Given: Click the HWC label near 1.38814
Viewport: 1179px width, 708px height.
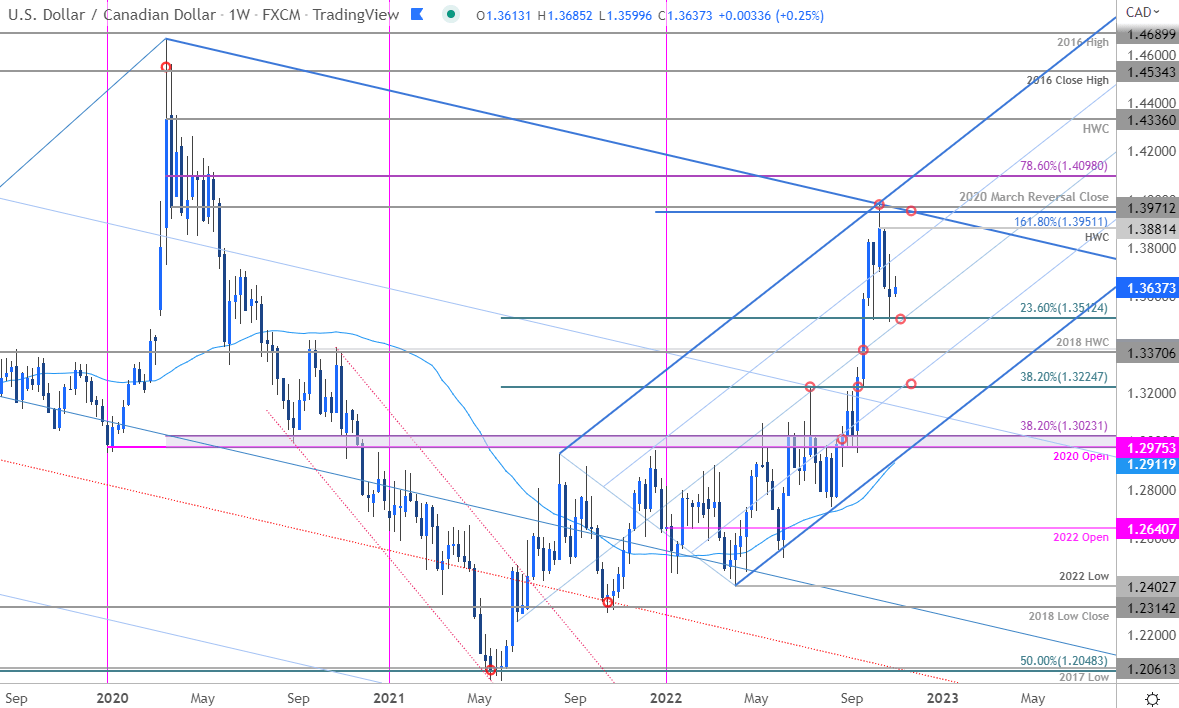Looking at the screenshot, I should coord(1096,237).
